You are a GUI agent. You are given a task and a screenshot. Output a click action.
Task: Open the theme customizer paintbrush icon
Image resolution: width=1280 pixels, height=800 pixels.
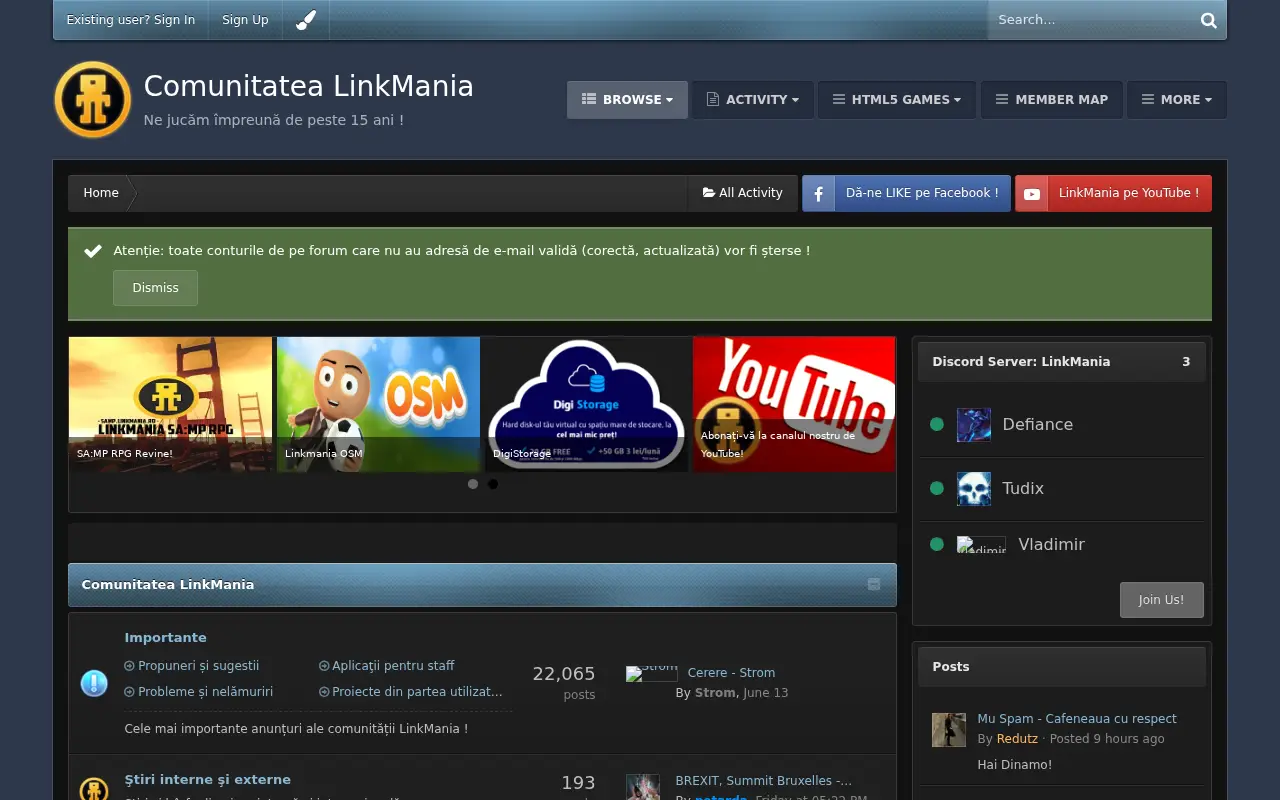point(306,20)
